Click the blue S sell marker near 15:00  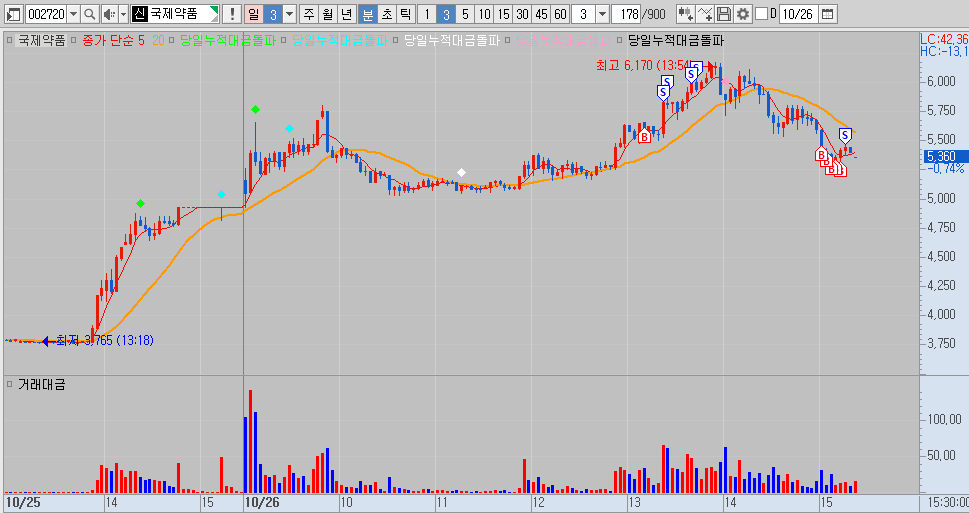tap(845, 135)
